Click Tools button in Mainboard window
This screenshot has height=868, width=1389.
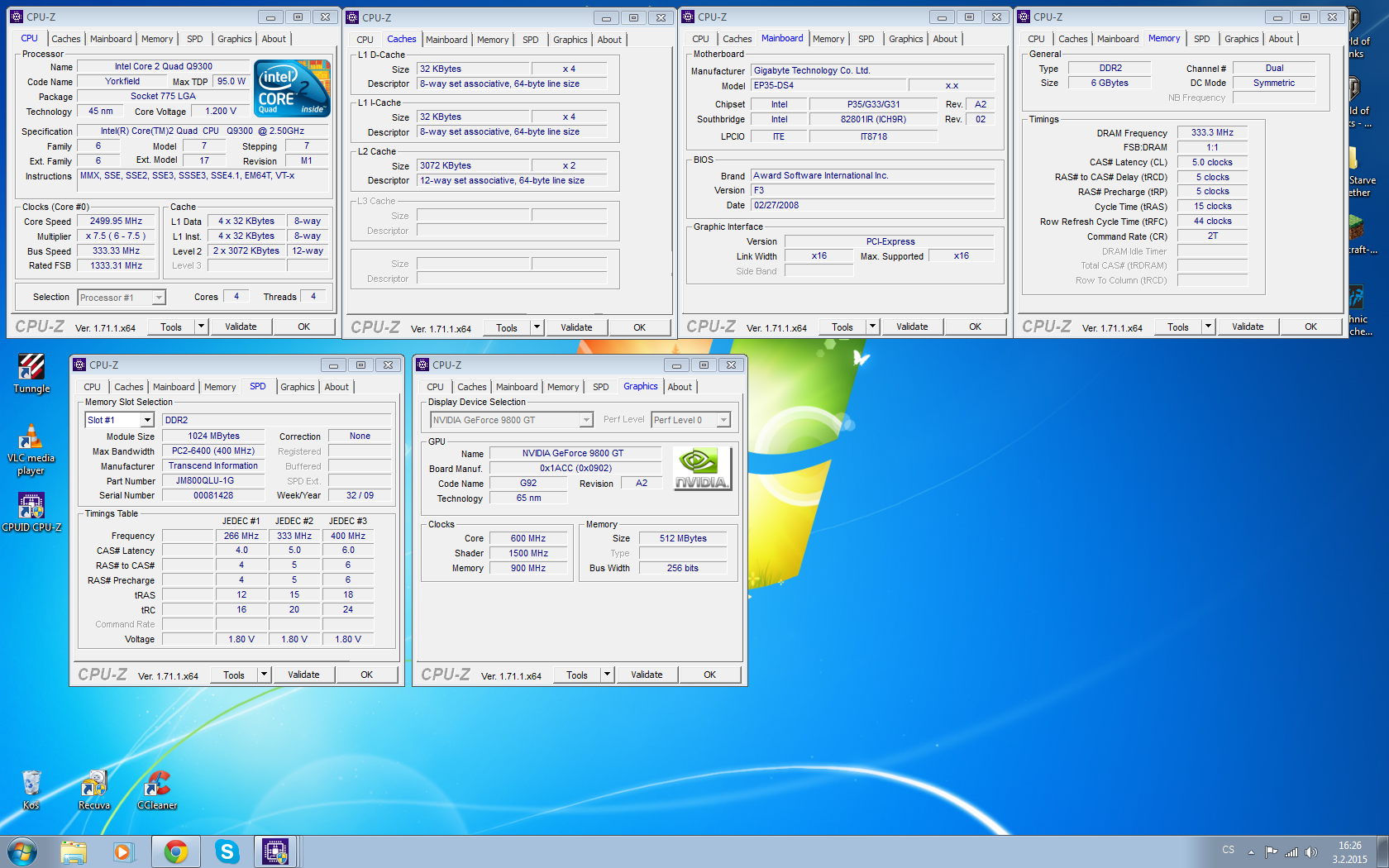[842, 327]
